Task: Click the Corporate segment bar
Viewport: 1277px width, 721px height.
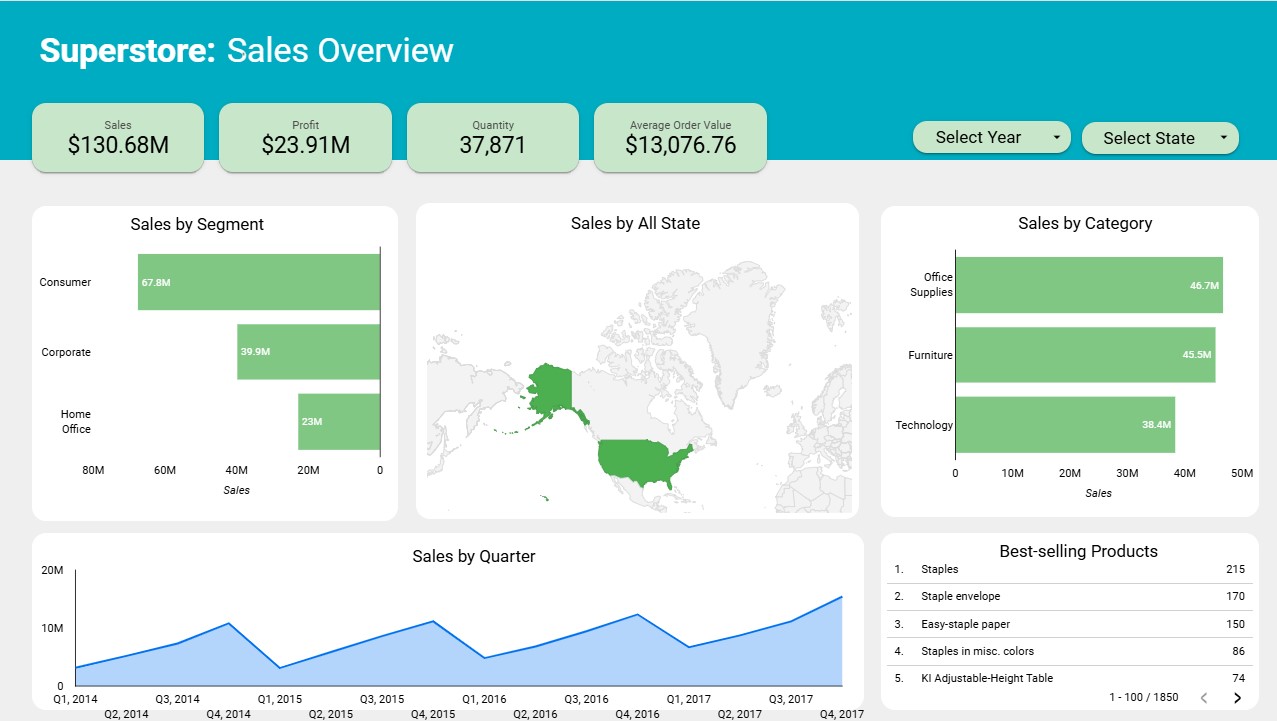Action: coord(308,351)
